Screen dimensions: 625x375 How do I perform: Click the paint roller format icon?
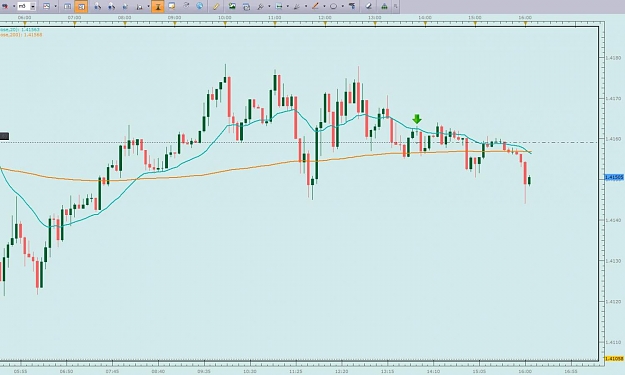pos(352,6)
